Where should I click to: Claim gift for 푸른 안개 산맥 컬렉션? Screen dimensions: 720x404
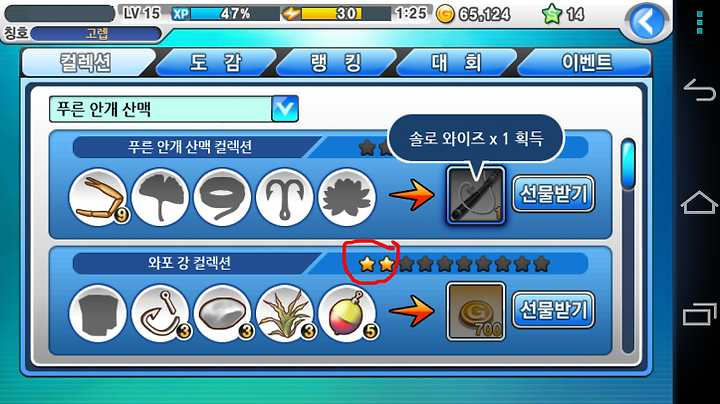pyautogui.click(x=553, y=194)
